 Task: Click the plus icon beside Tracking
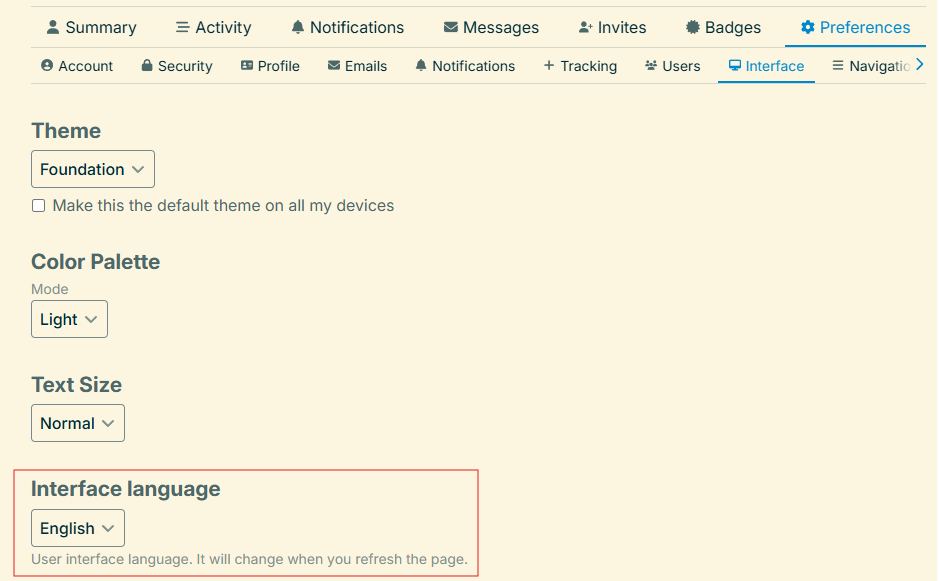[x=549, y=65]
